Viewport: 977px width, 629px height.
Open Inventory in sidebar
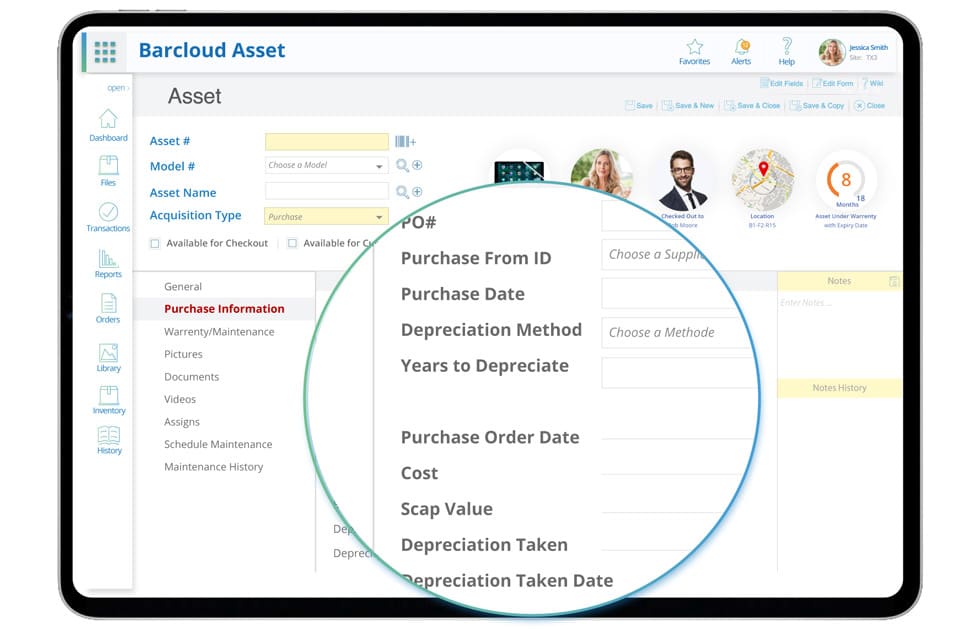click(109, 400)
